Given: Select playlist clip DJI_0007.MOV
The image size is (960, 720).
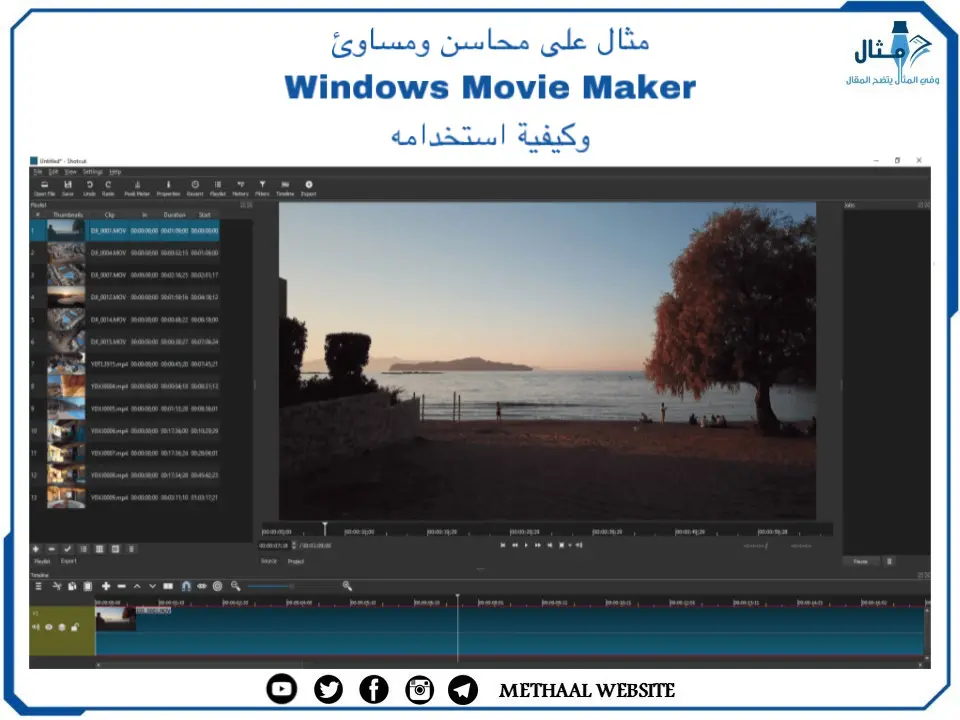Looking at the screenshot, I should coord(125,276).
